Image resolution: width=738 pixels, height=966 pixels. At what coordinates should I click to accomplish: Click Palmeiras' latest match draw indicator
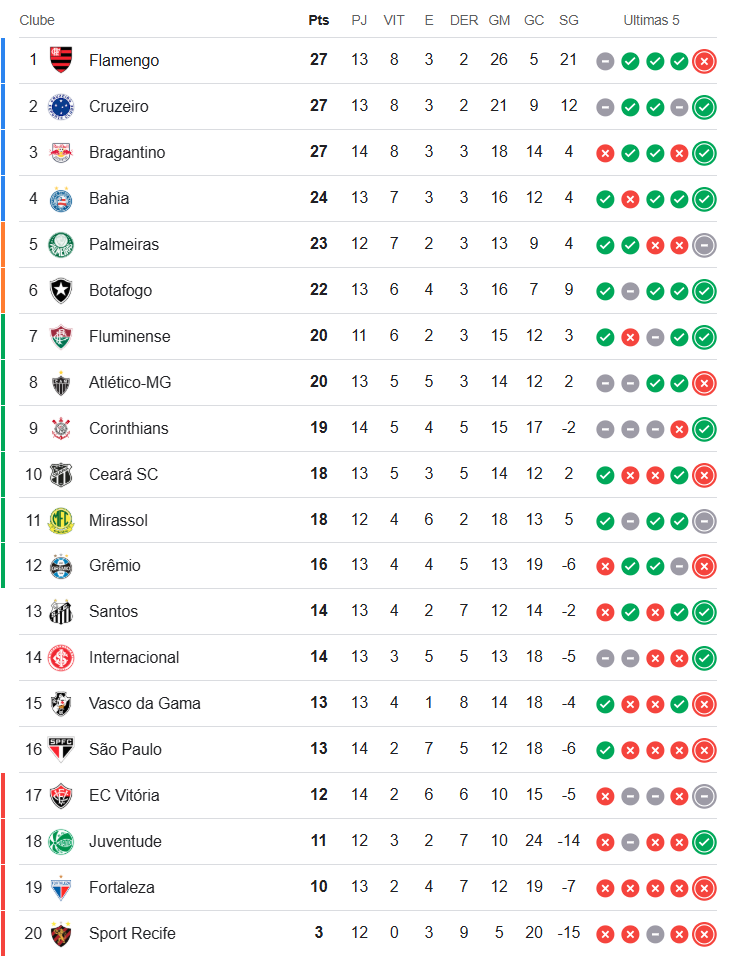pyautogui.click(x=704, y=245)
